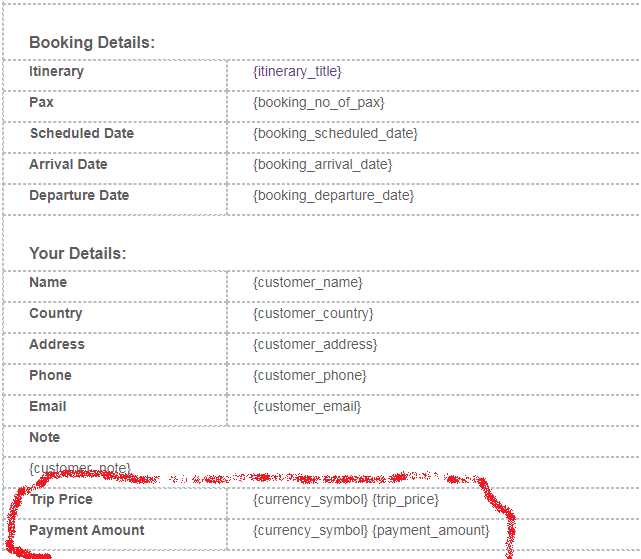Click the {customer_country} placeholder
This screenshot has width=641, height=559.
click(x=313, y=314)
